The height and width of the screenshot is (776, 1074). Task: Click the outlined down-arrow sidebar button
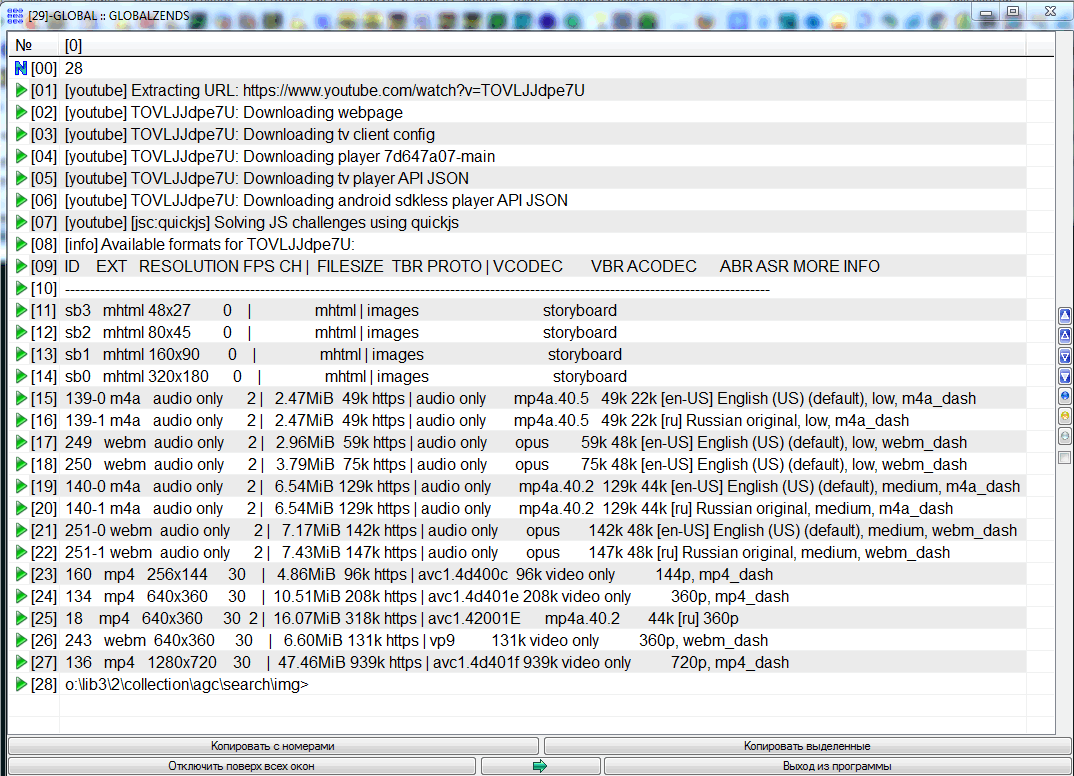point(1065,356)
